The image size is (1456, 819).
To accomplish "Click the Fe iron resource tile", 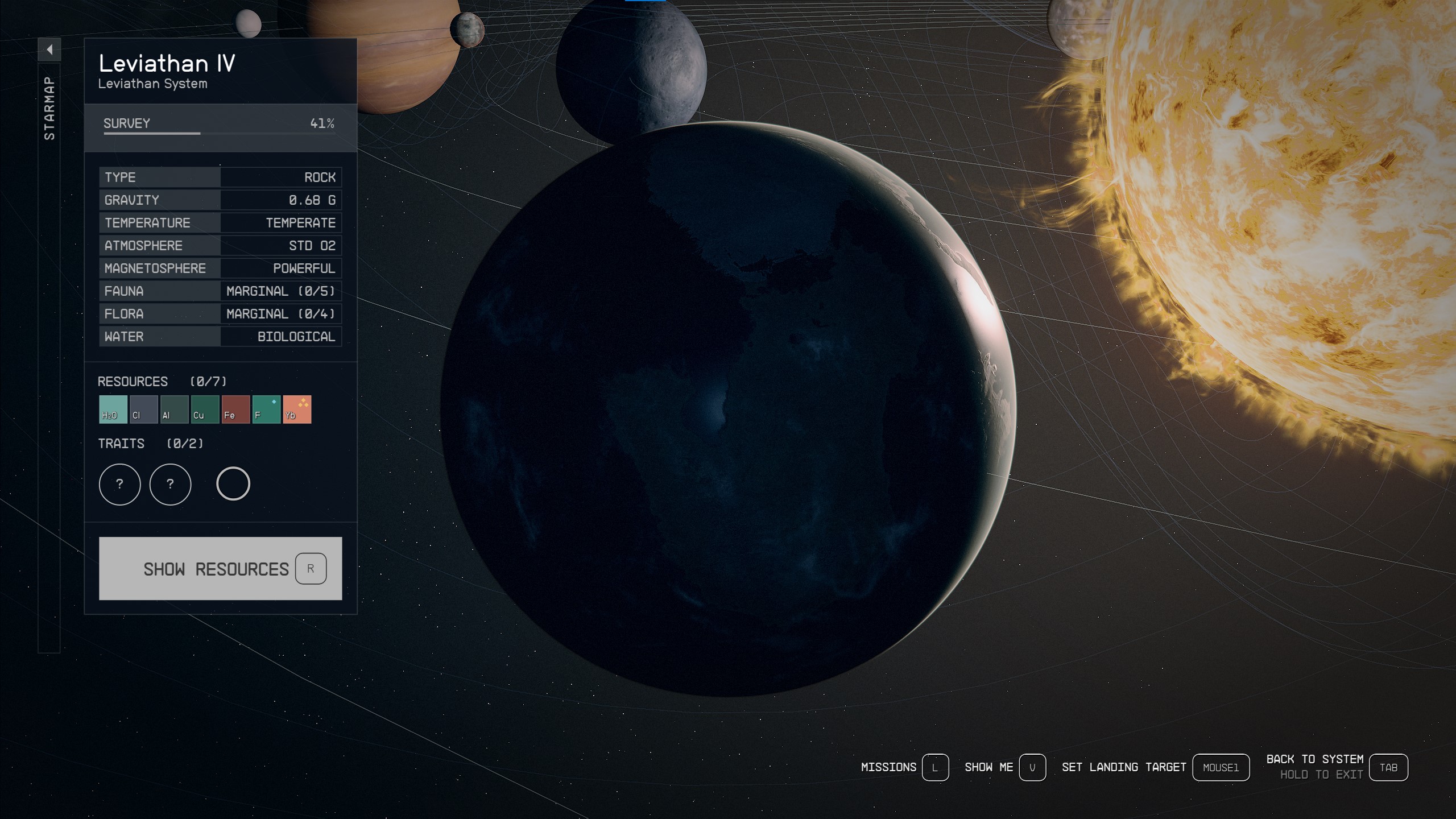I will [x=235, y=409].
